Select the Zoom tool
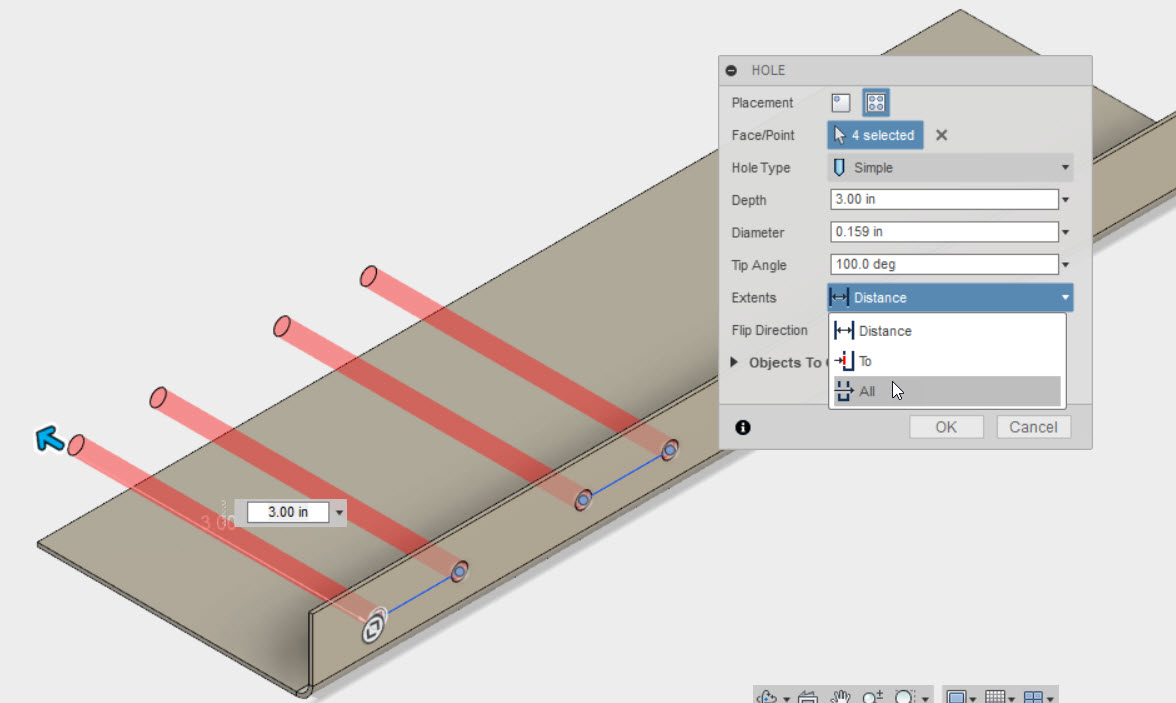1176x703 pixels. [871, 697]
